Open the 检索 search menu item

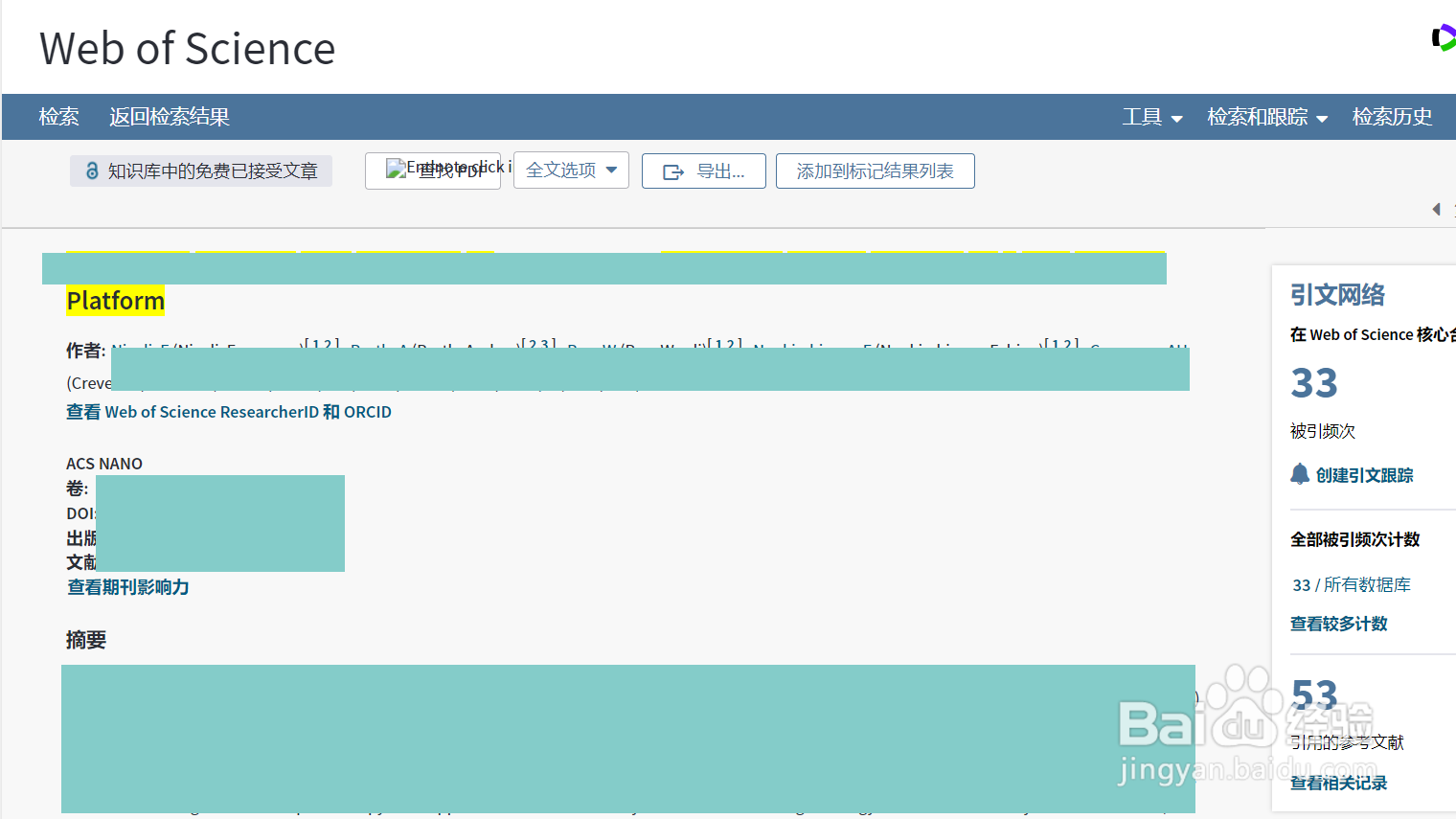[x=58, y=117]
